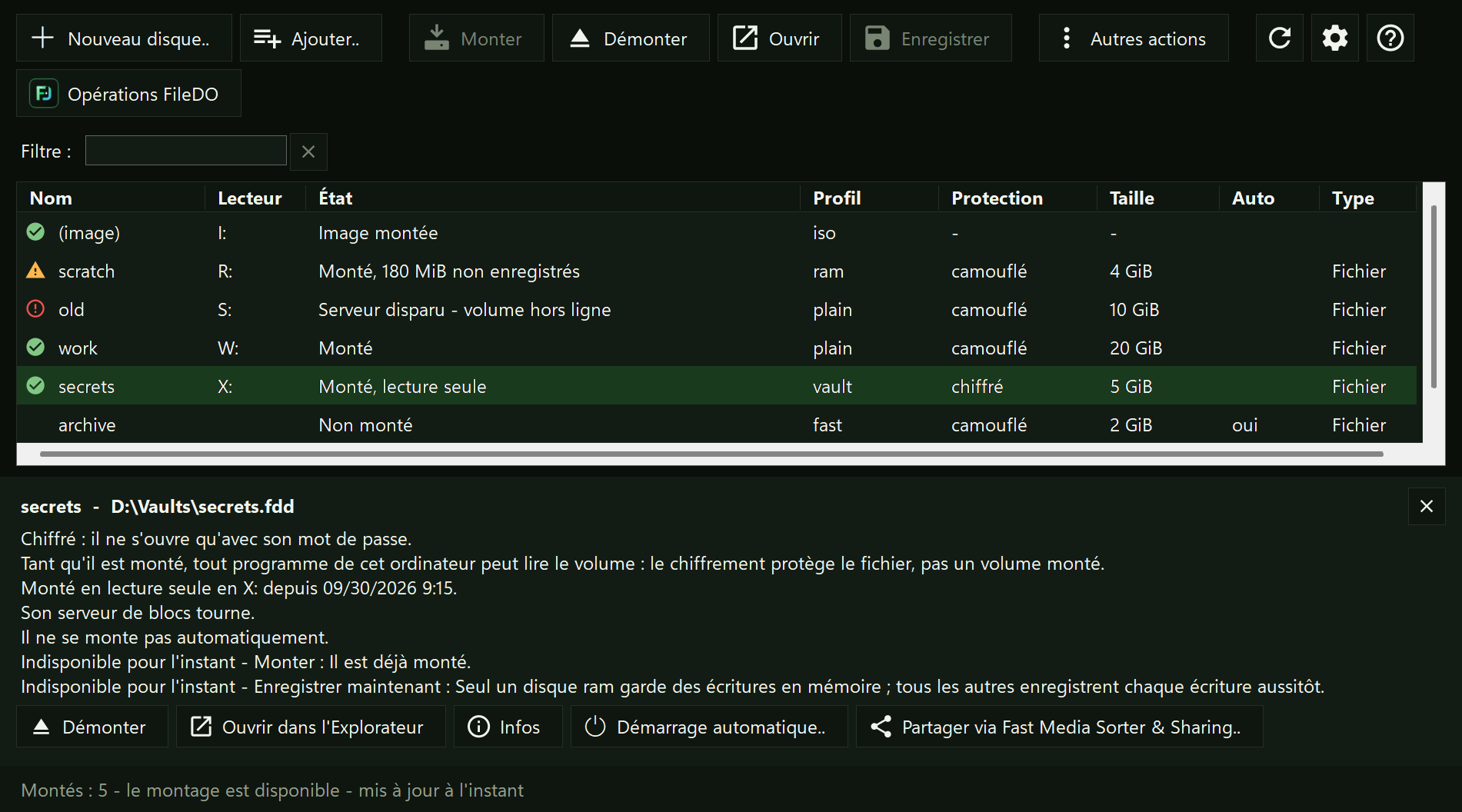The image size is (1462, 812).
Task: Click the warning icon next to scratch
Action: pyautogui.click(x=35, y=271)
